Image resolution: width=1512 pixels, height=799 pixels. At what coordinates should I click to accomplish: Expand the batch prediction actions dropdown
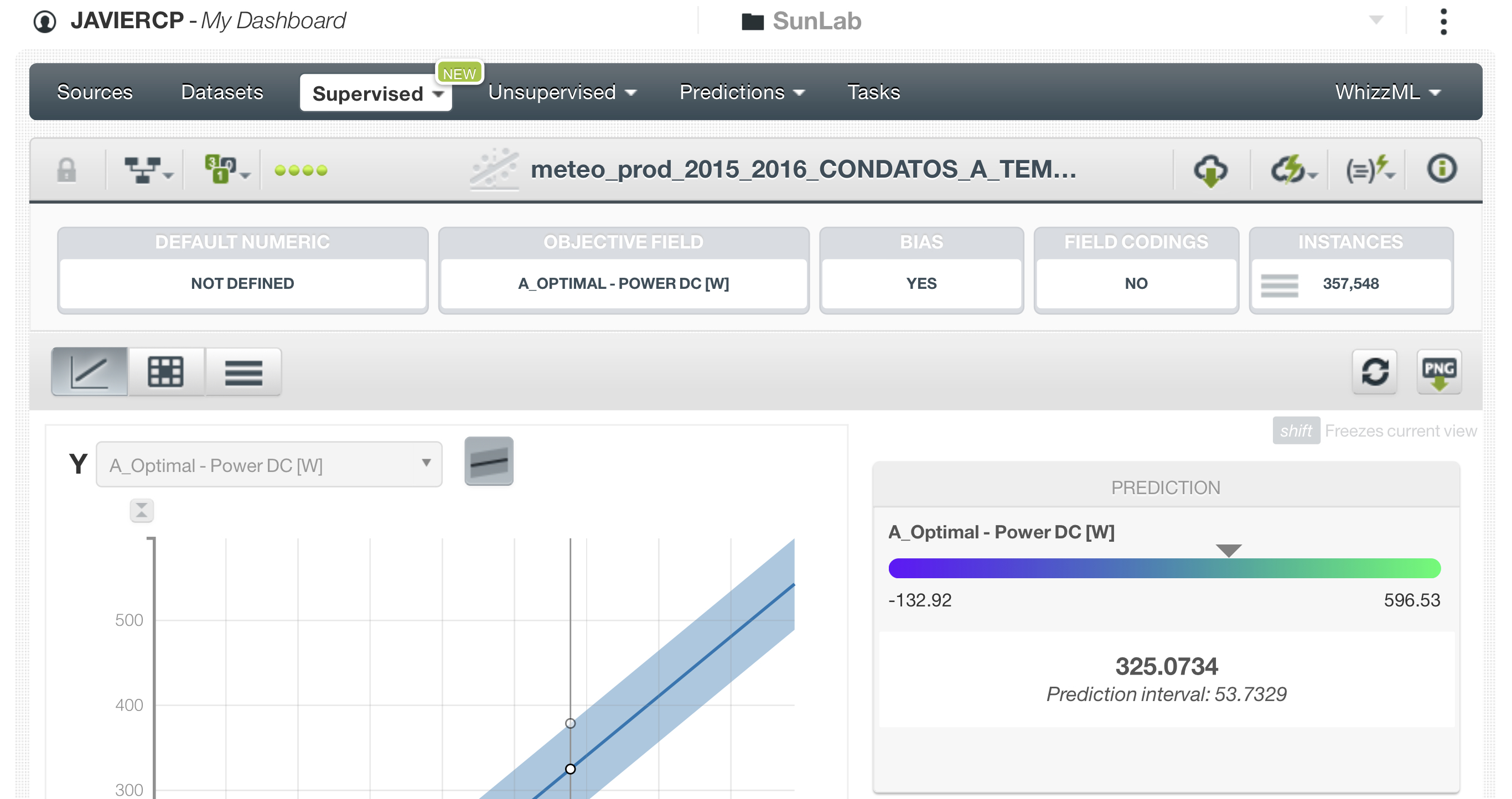pos(1369,170)
